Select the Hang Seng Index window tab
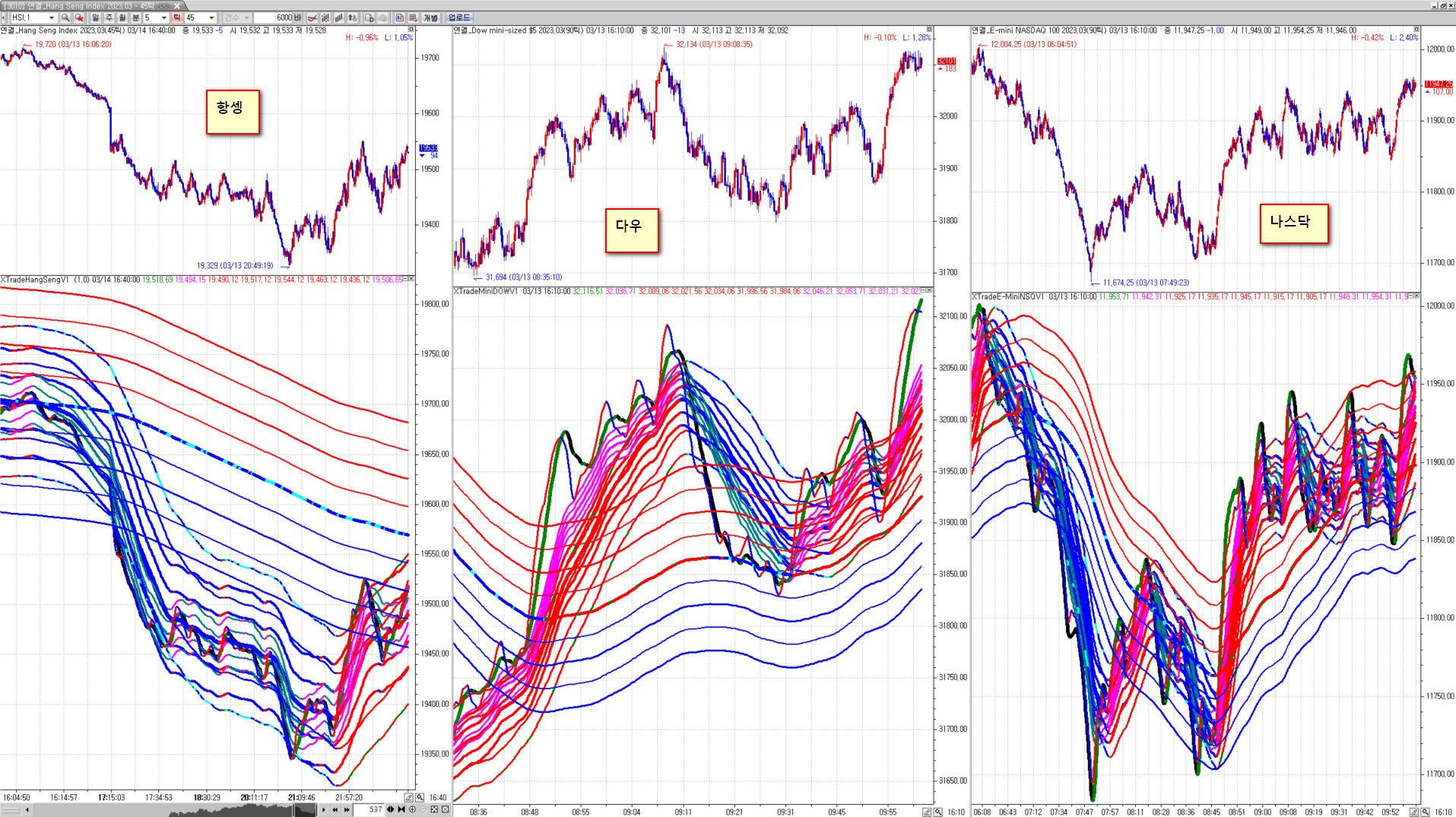The width and height of the screenshot is (1456, 817). point(90,5)
